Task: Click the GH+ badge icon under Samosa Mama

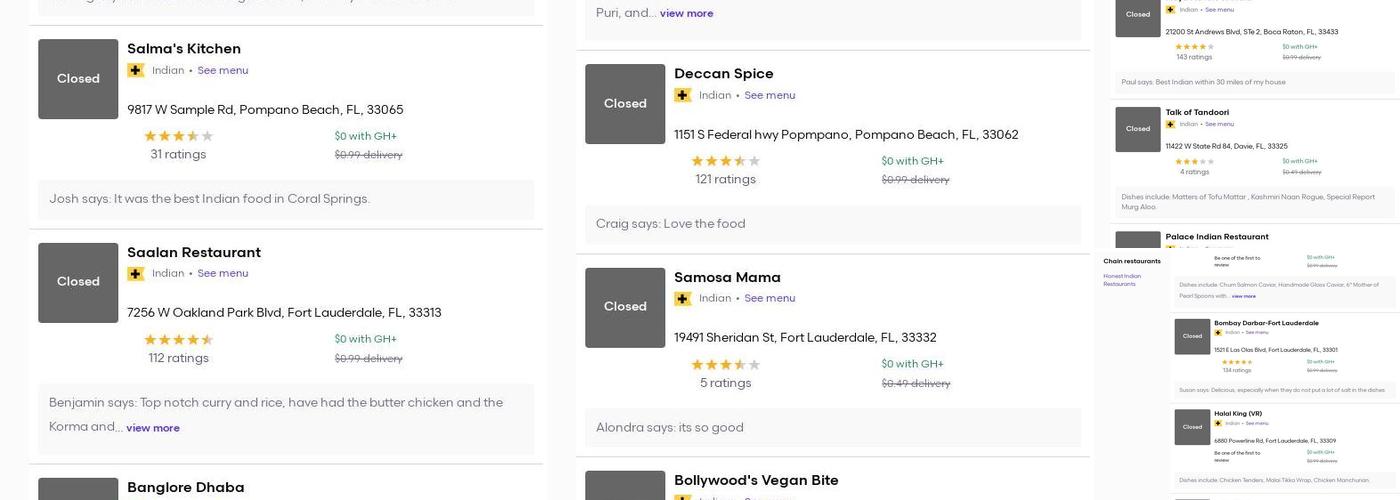Action: [682, 298]
